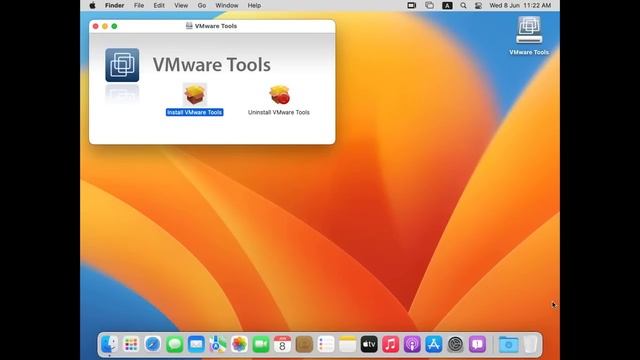Open the Go menu
Screen dimensions: 640x360
202,5
